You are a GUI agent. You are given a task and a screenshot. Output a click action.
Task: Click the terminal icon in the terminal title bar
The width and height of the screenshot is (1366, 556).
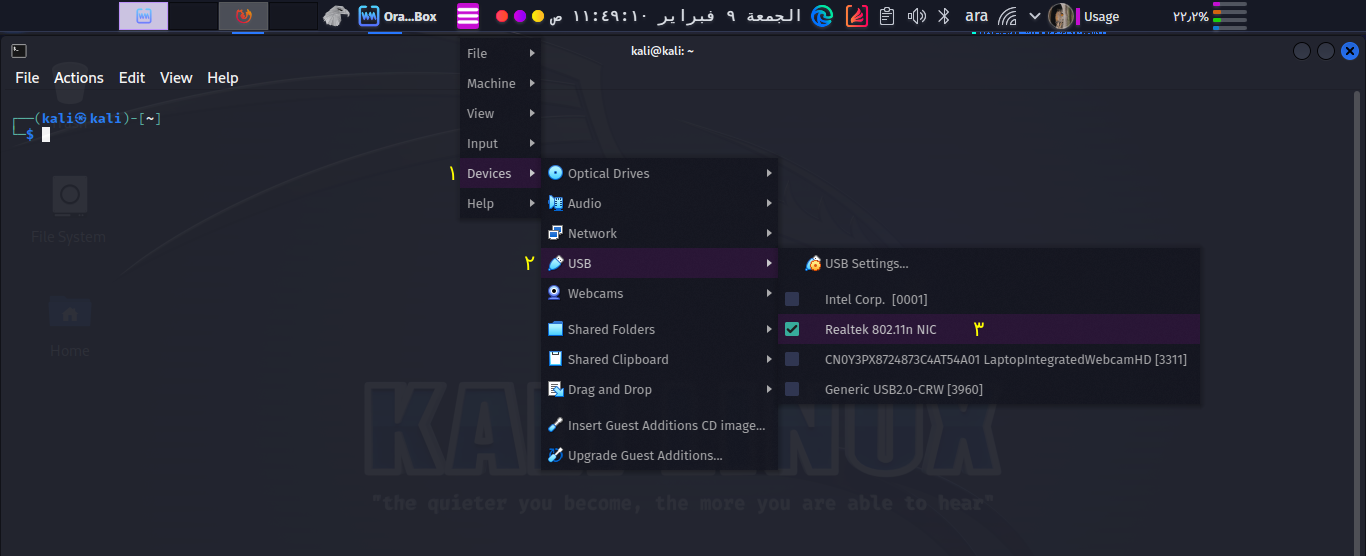click(x=19, y=51)
